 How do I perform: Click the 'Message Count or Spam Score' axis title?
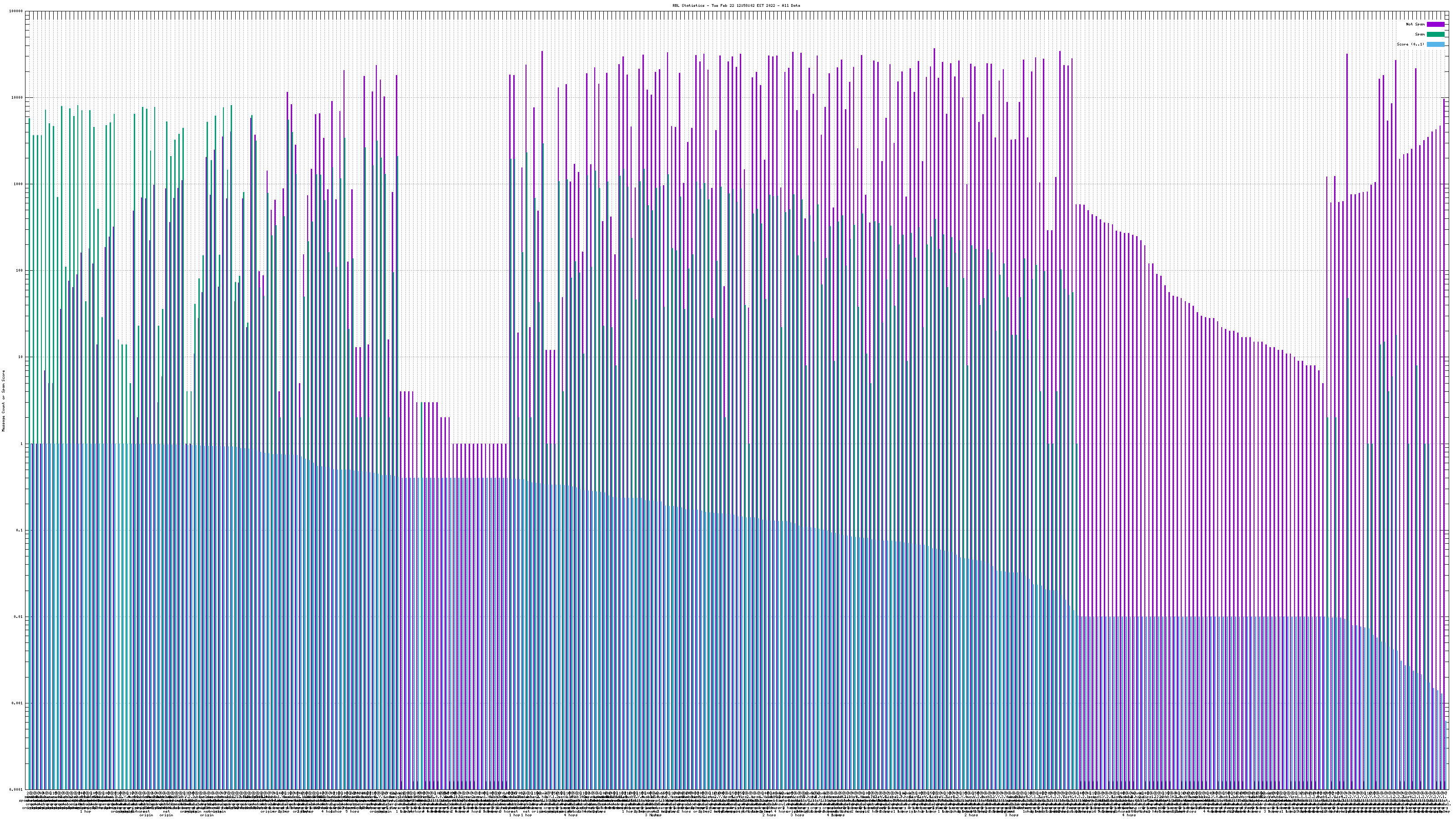3,401
